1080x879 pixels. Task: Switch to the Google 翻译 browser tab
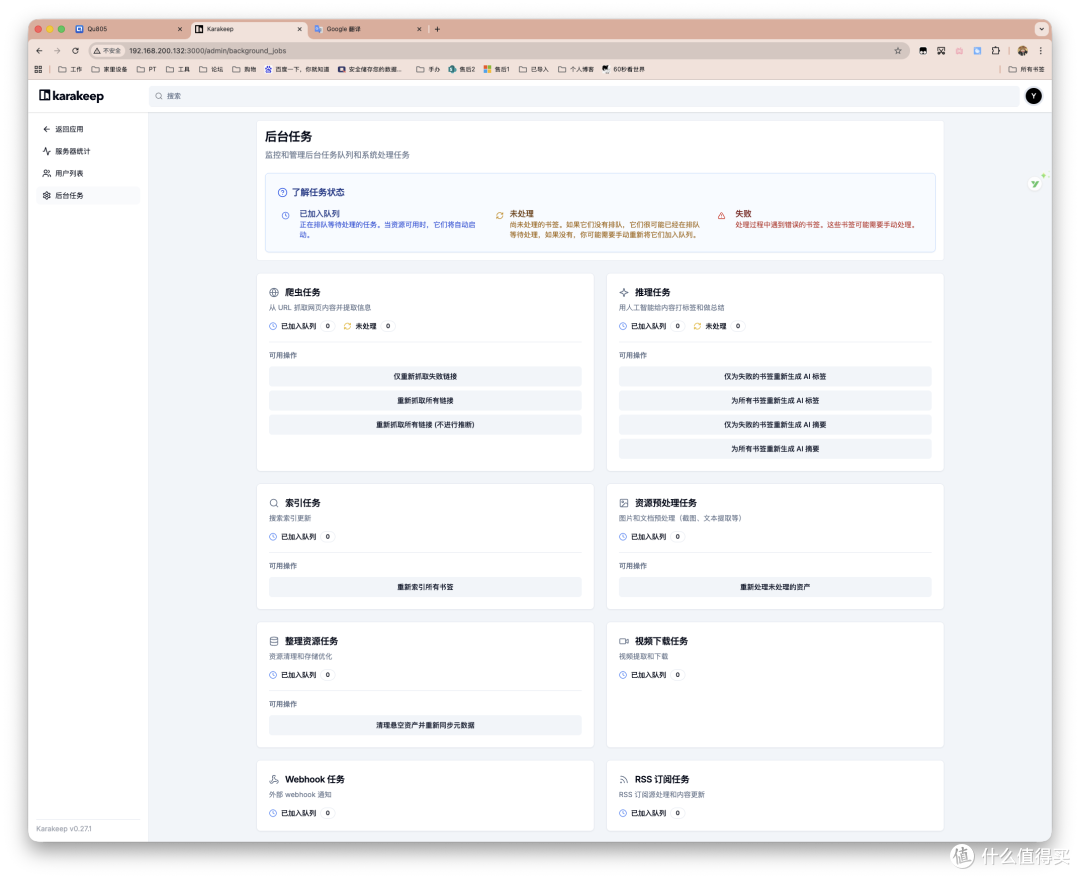(366, 29)
